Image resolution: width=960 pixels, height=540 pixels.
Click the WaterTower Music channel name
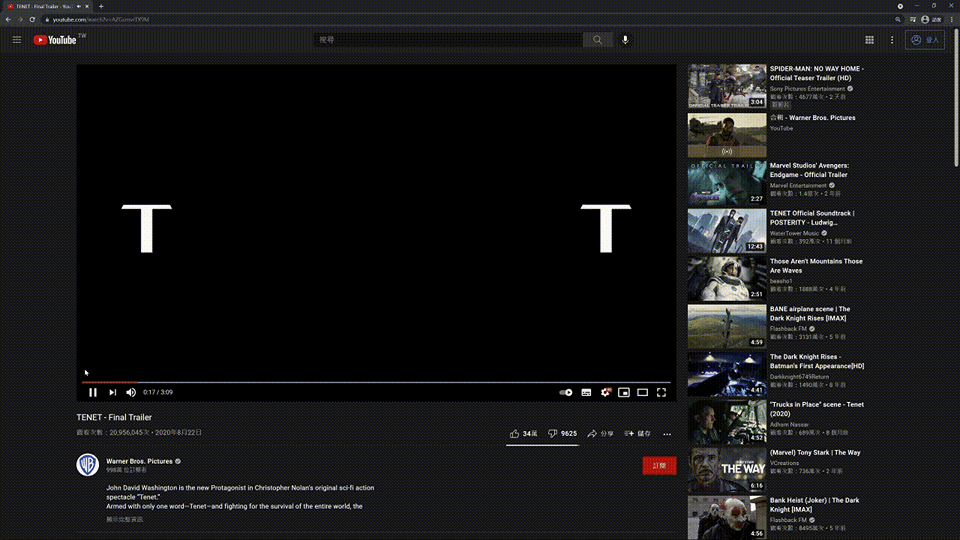pyautogui.click(x=794, y=233)
